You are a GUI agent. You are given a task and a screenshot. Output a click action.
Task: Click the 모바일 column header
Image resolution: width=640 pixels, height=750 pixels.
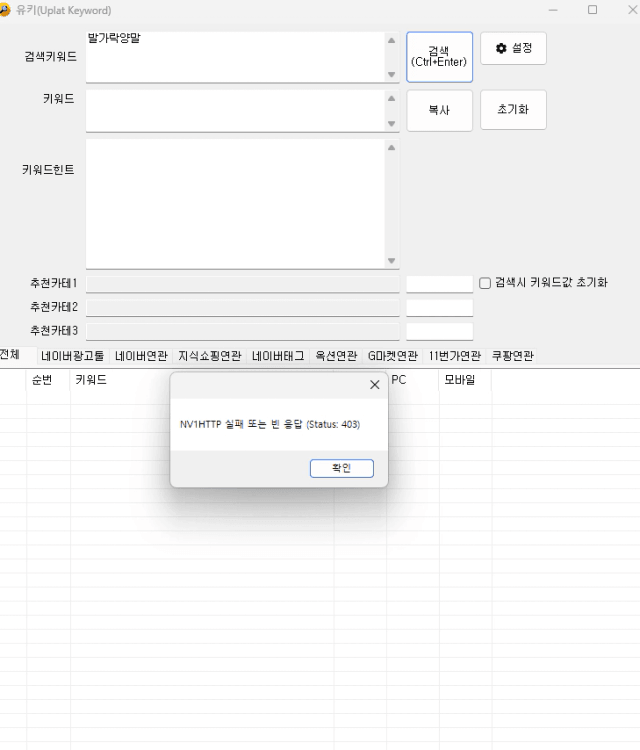[465, 380]
